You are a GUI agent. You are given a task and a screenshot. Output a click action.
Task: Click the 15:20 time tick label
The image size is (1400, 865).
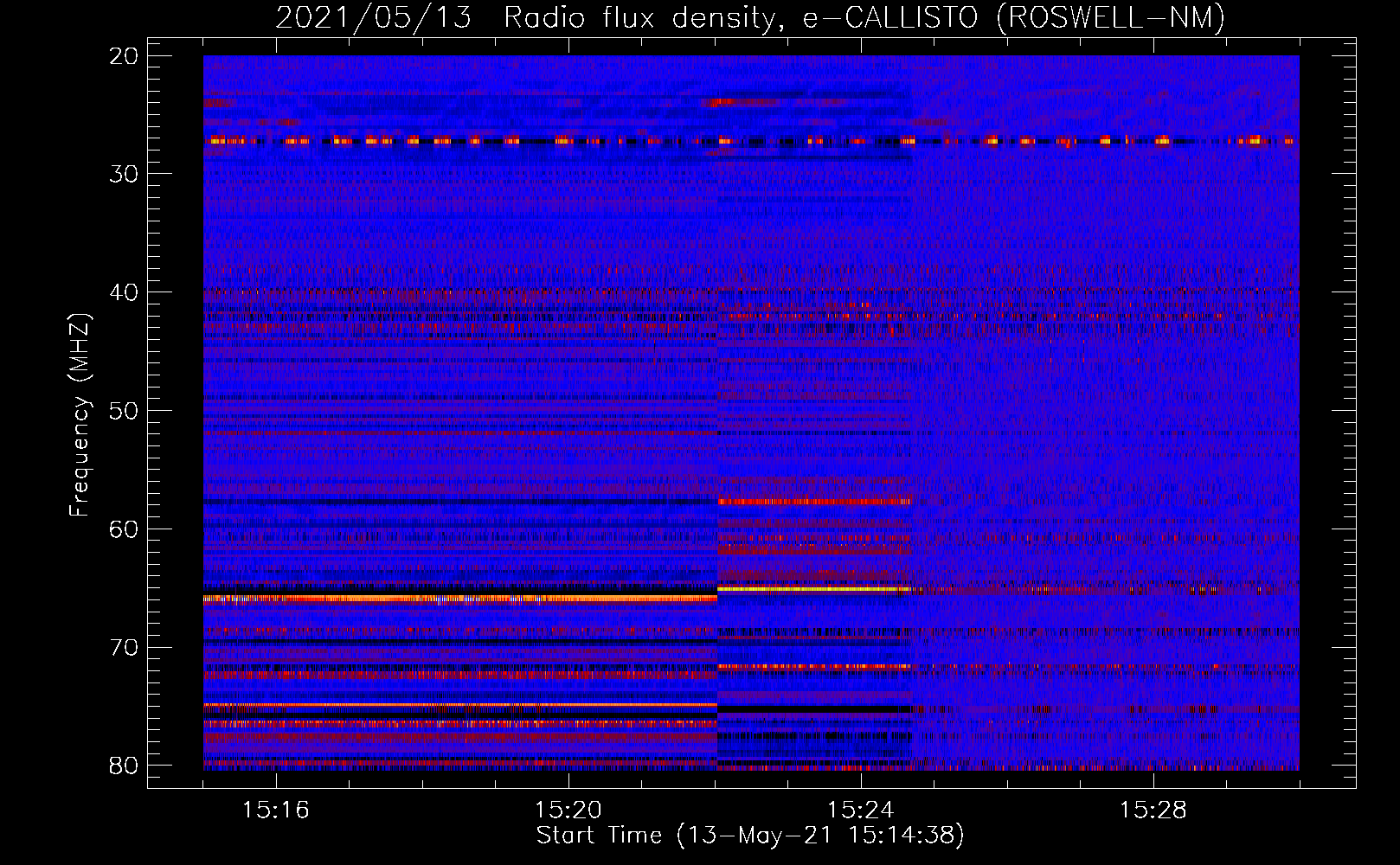tap(568, 811)
